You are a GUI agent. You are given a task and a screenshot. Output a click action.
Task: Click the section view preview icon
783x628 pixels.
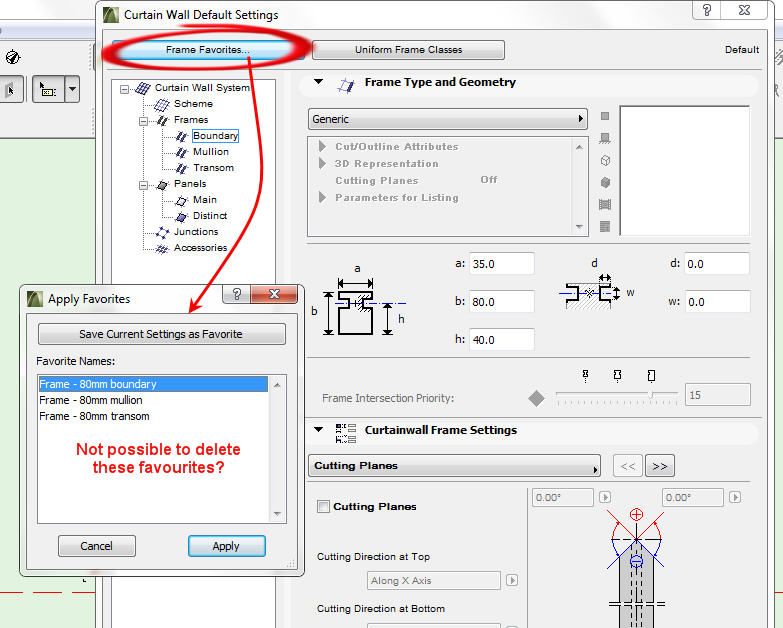(605, 204)
